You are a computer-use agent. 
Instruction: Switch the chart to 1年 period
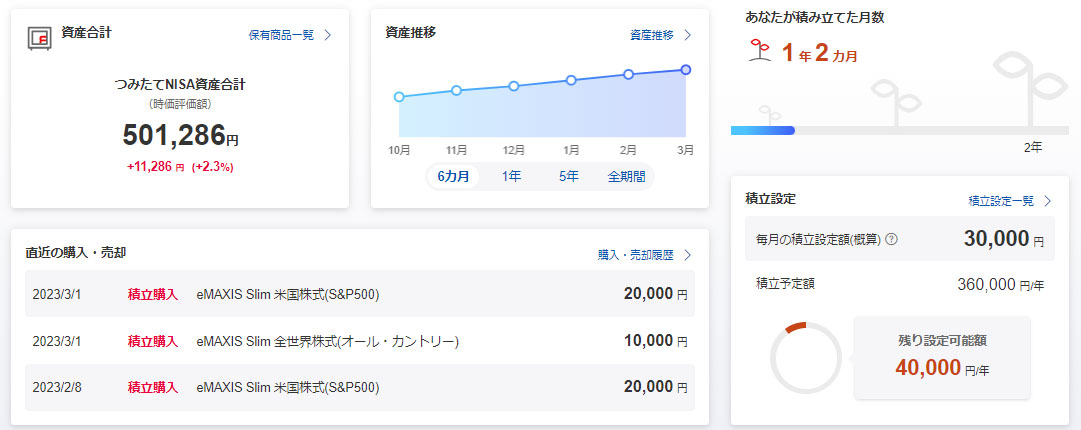(x=511, y=177)
